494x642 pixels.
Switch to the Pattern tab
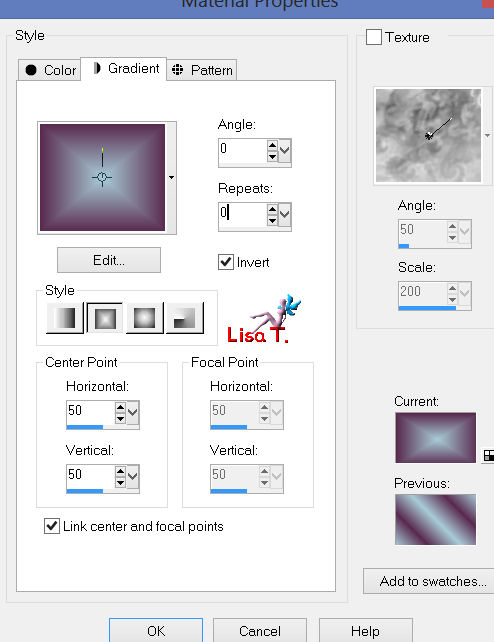[202, 70]
